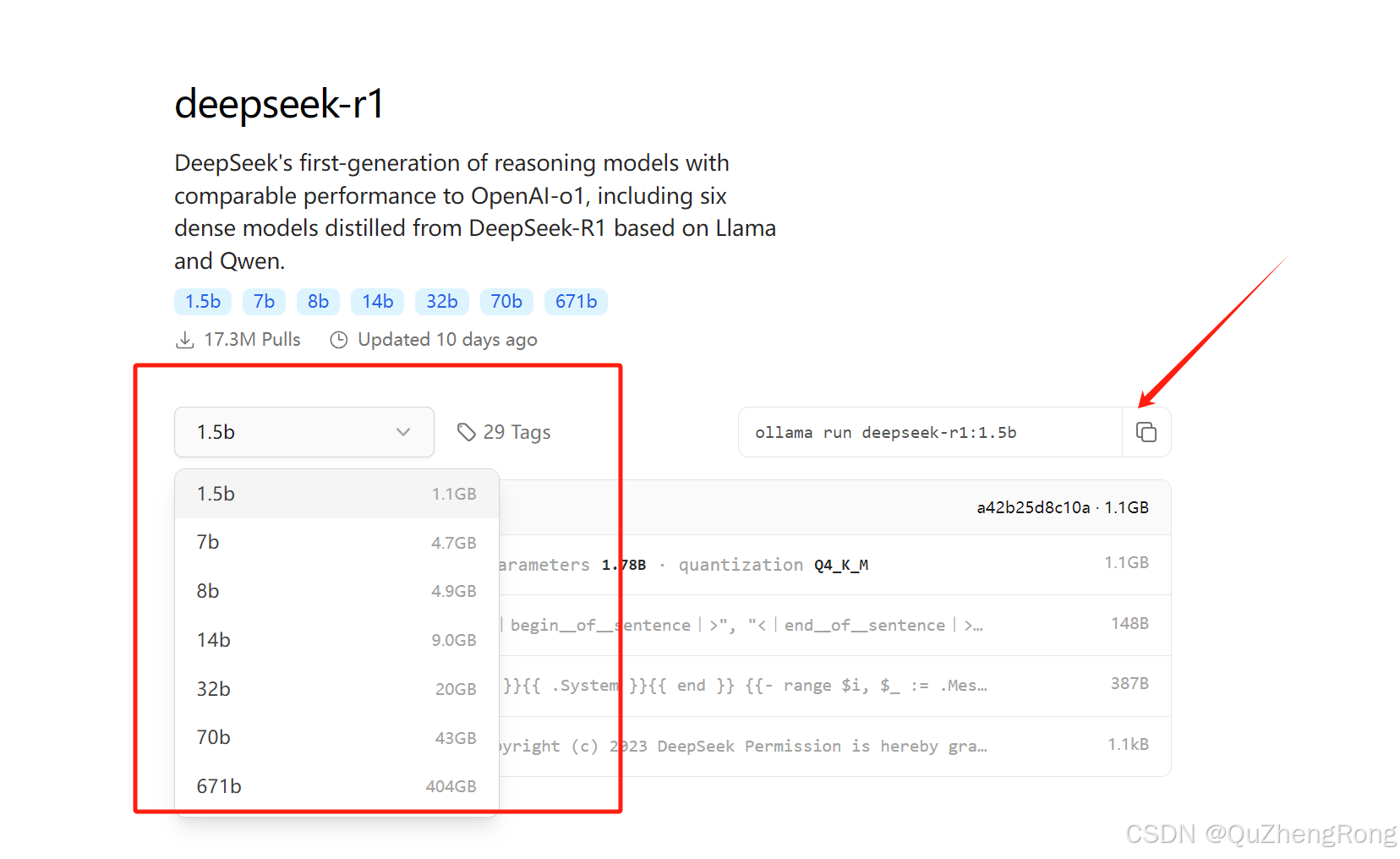Choose the 8b 4.9GB model option

336,591
